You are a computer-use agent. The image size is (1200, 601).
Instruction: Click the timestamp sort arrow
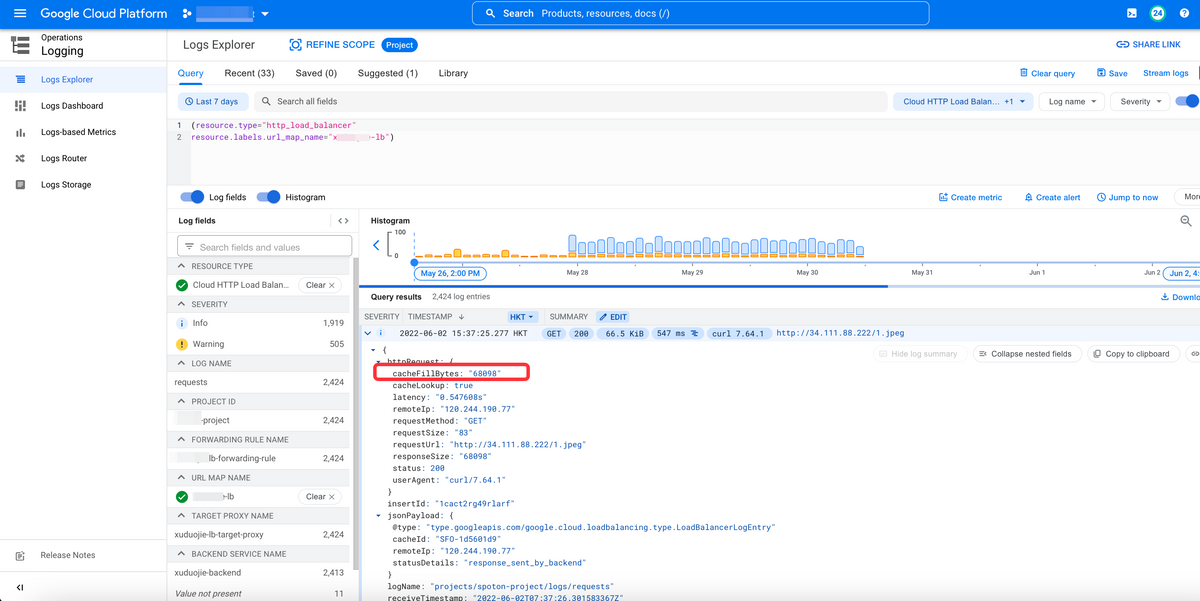[x=461, y=316]
